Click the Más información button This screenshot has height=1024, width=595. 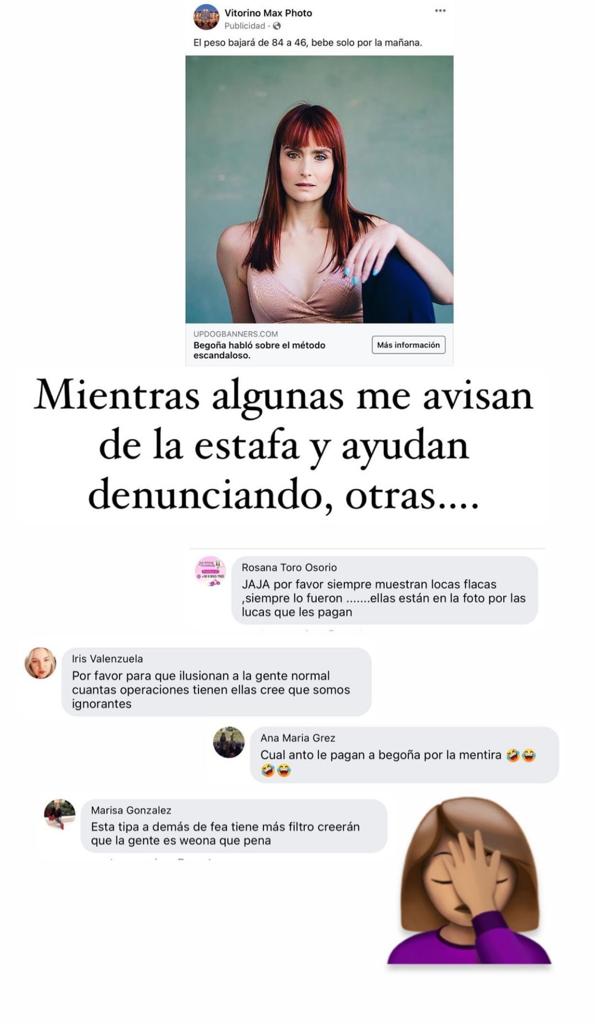tap(408, 345)
